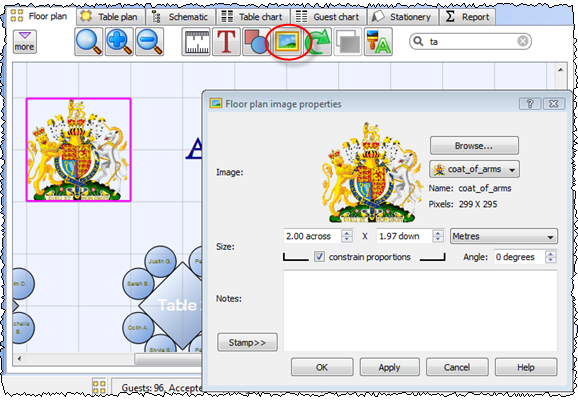Clear the search box with X icon
578x400 pixels.
(522, 41)
